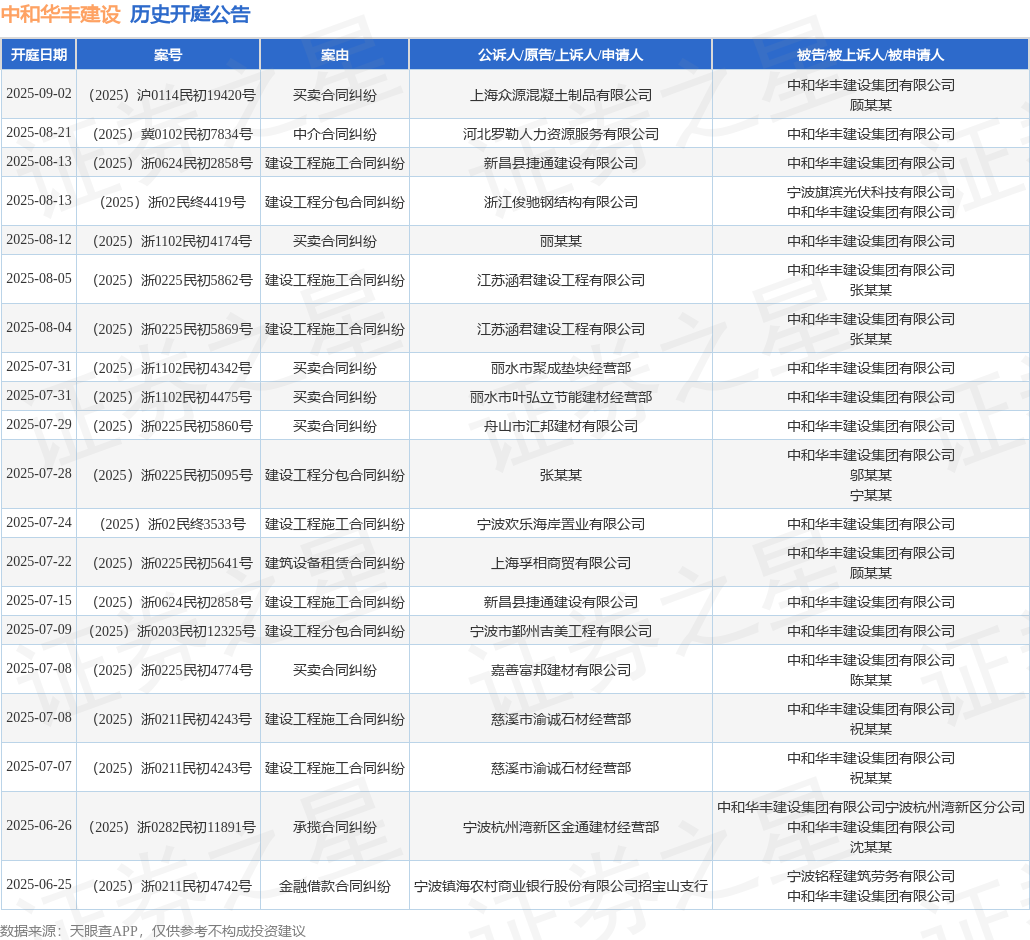Image resolution: width=1030 pixels, height=940 pixels.
Task: Select case number (2025)浙1102民初4174号
Action: click(x=171, y=241)
